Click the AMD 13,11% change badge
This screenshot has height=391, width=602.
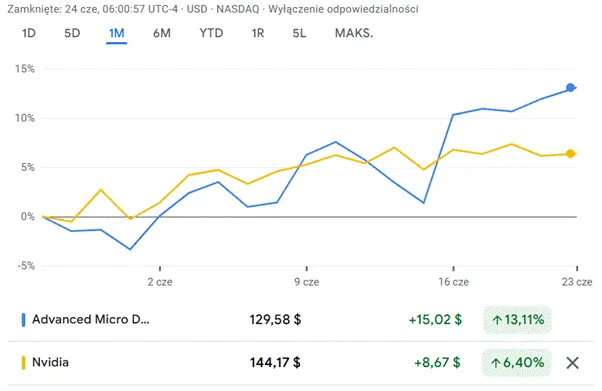(x=517, y=320)
